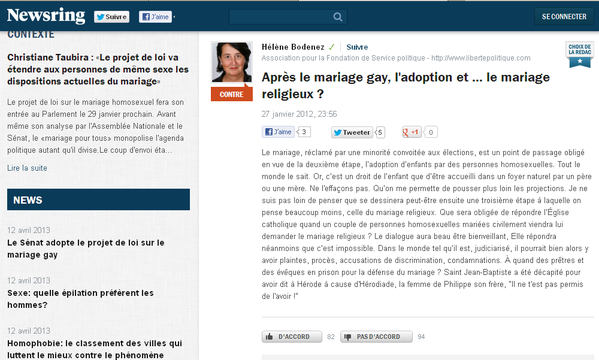This screenshot has height=360, width=599.
Task: Click date 12 avril 2013 above Sénat article
Action: [x=29, y=230]
